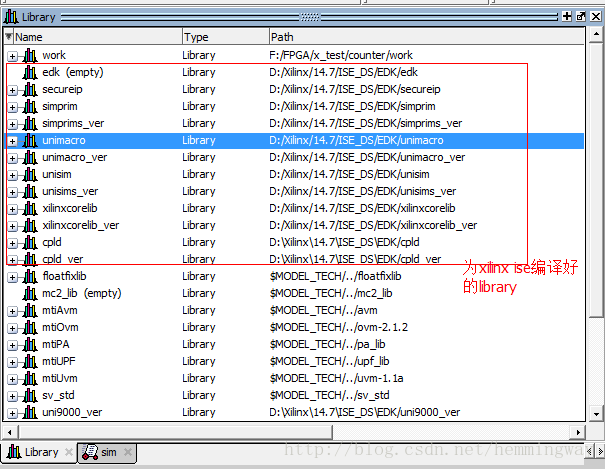
Task: Click the unisims_ver library icon
Action: (x=30, y=191)
